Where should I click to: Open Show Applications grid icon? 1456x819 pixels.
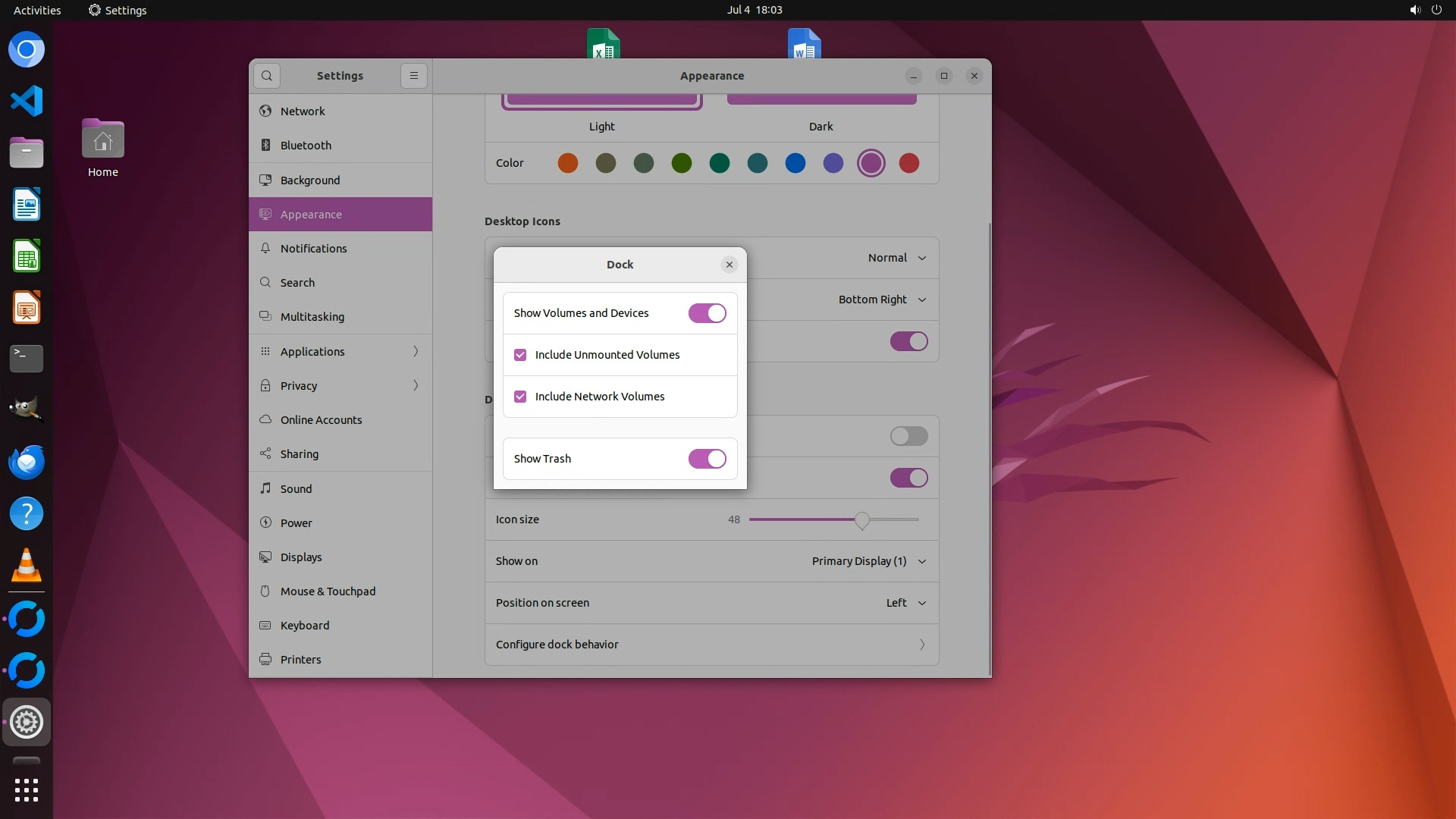[x=27, y=790]
